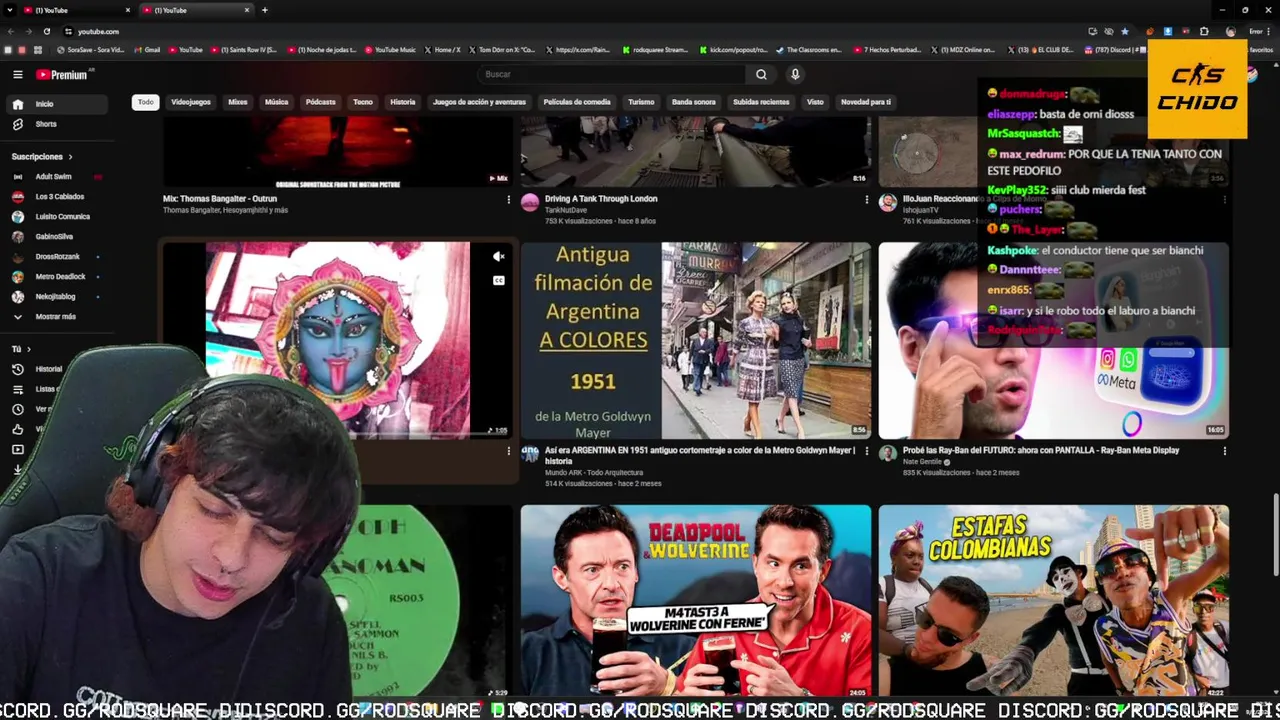Select Películas de comedia chip
This screenshot has width=1280, height=720.
(x=577, y=102)
